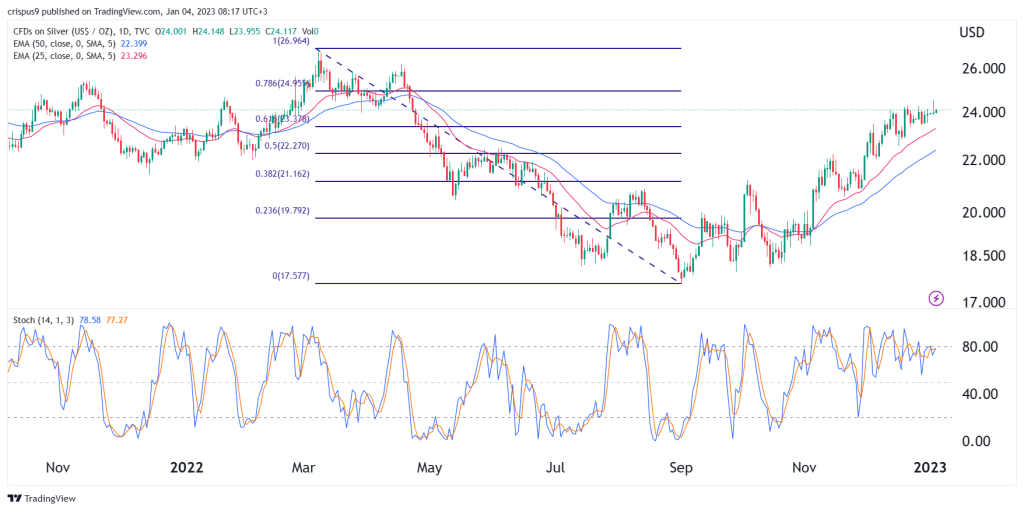This screenshot has width=1024, height=511.
Task: Click the Fibonacci 0.786(24.955) level label
Action: point(285,83)
